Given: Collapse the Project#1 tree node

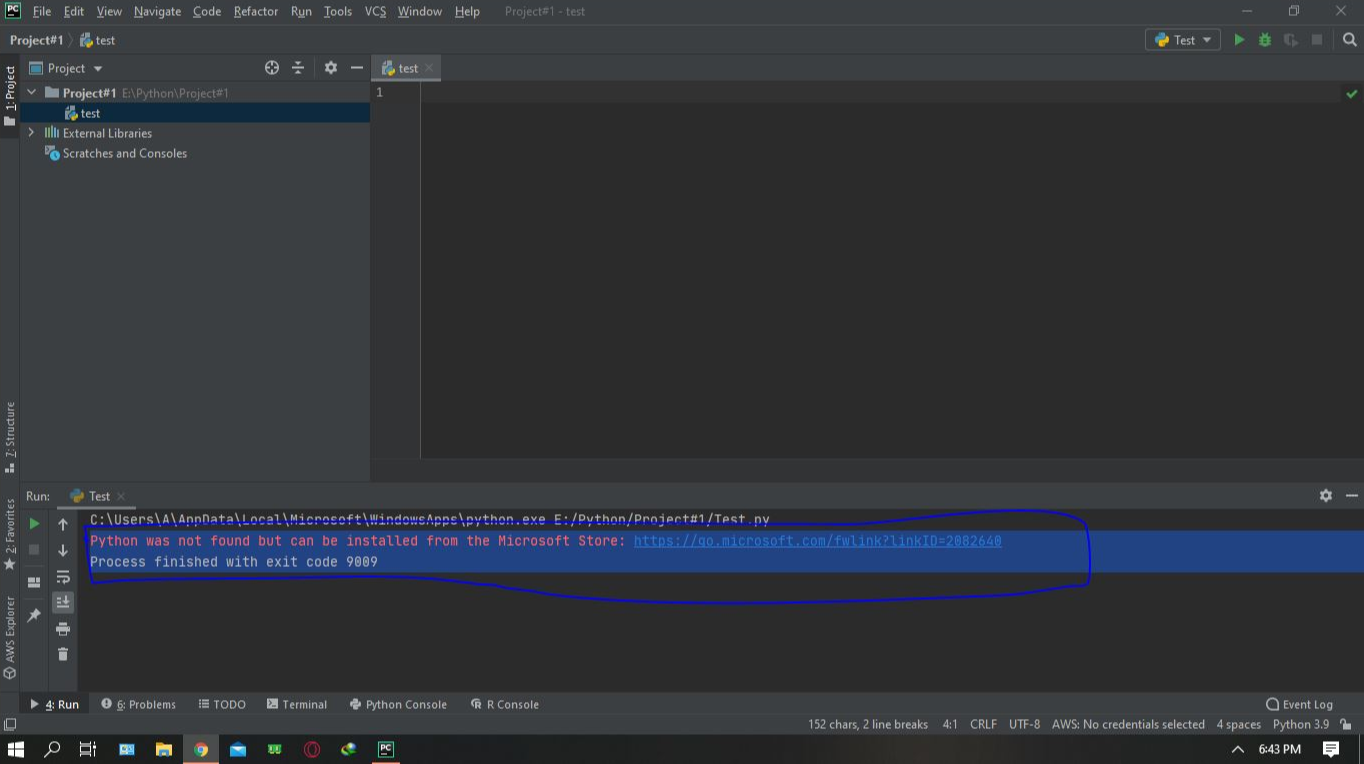Looking at the screenshot, I should tap(31, 93).
